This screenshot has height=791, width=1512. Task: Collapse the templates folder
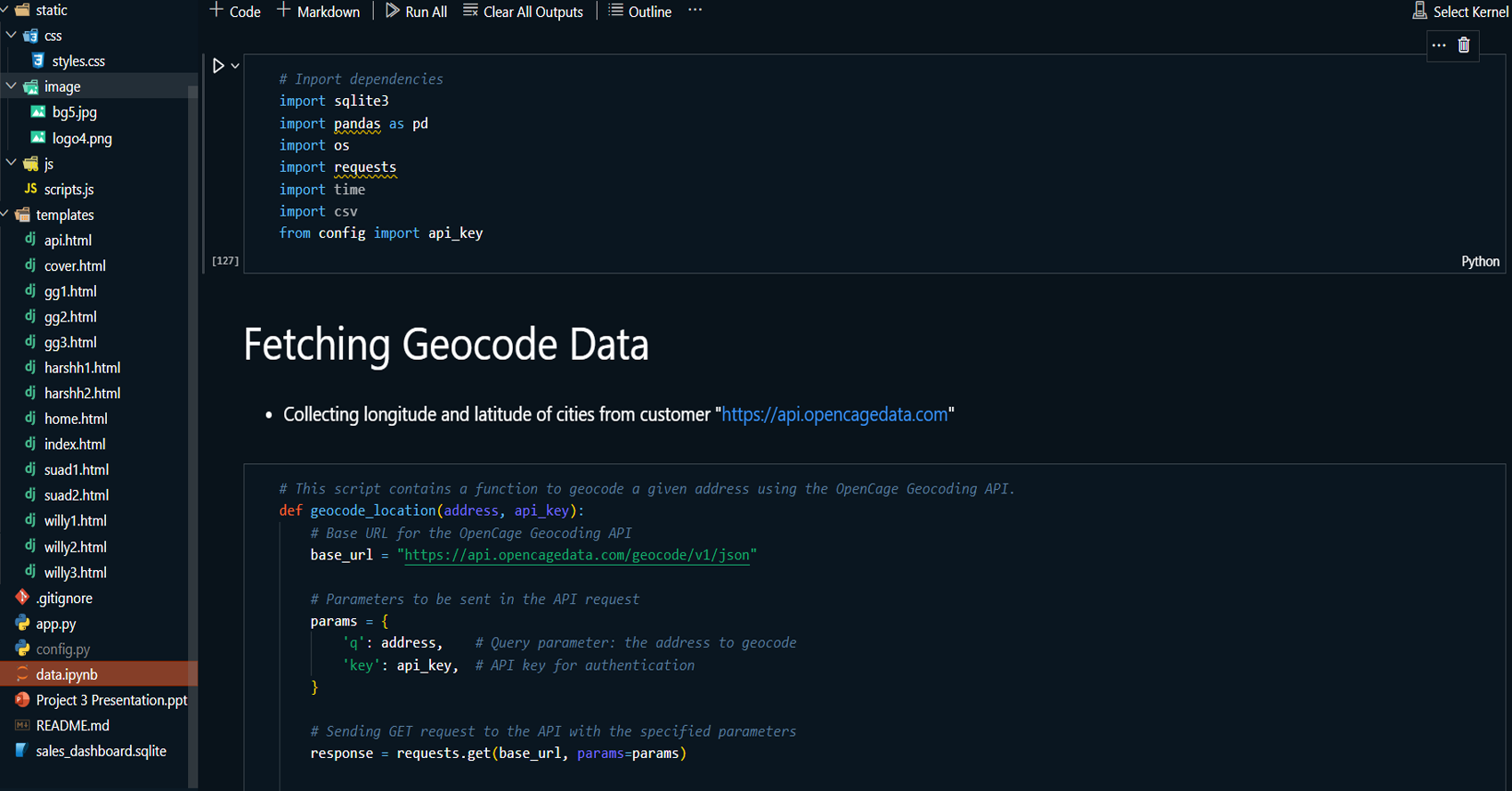(5, 215)
